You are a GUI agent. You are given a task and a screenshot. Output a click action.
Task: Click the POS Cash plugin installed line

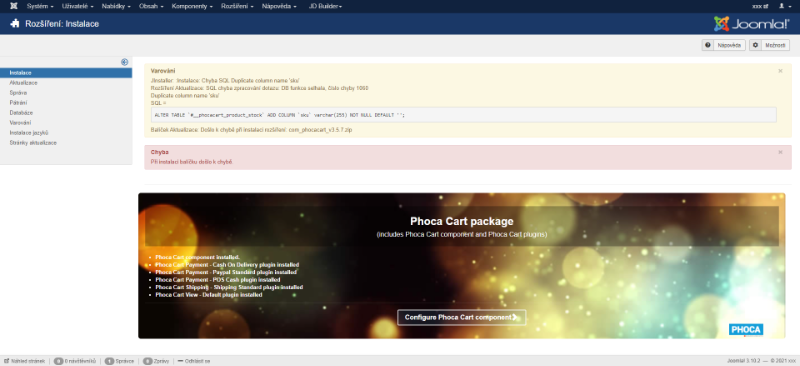pos(218,280)
